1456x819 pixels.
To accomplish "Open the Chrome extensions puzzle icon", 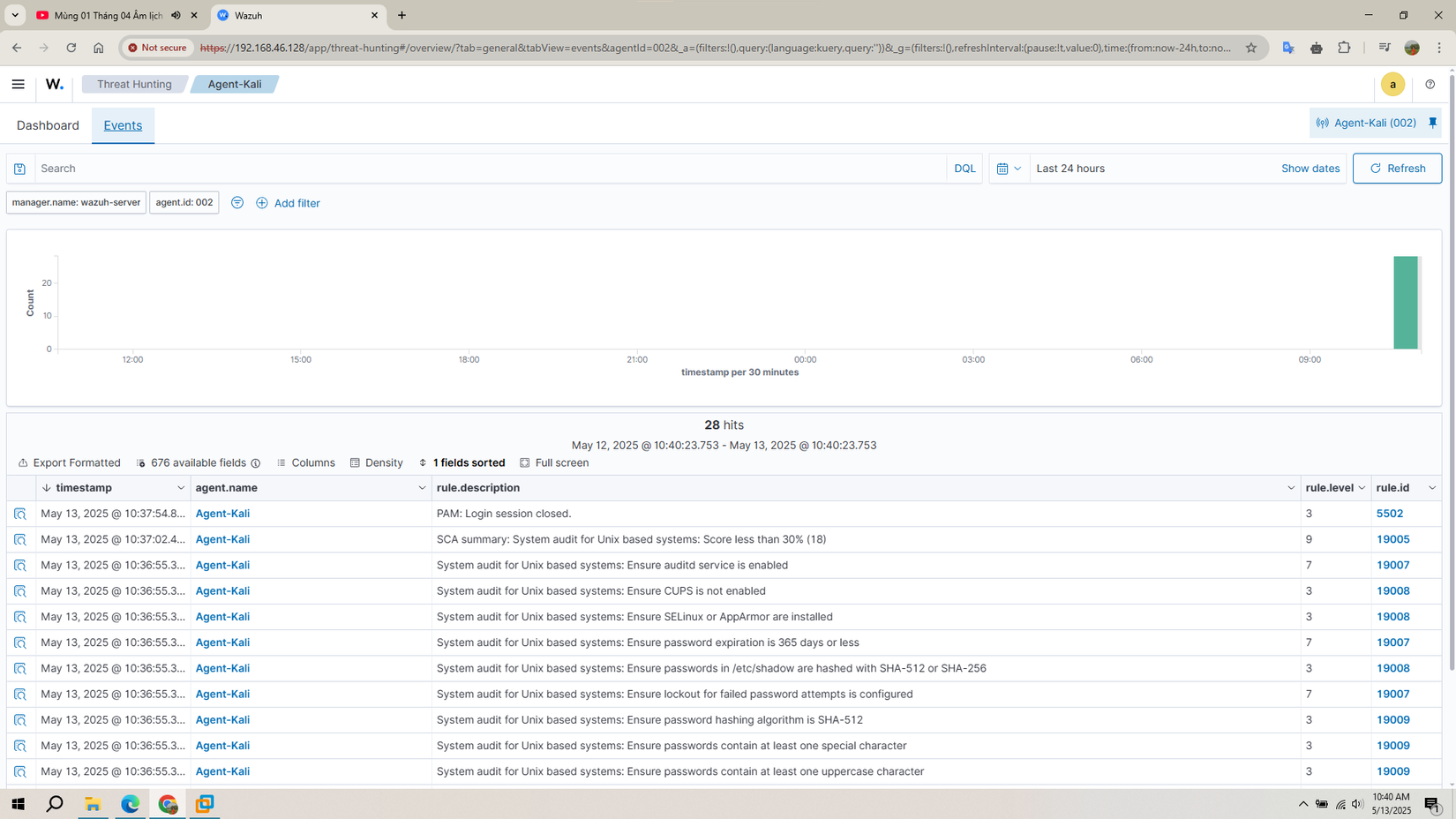I will click(1344, 48).
